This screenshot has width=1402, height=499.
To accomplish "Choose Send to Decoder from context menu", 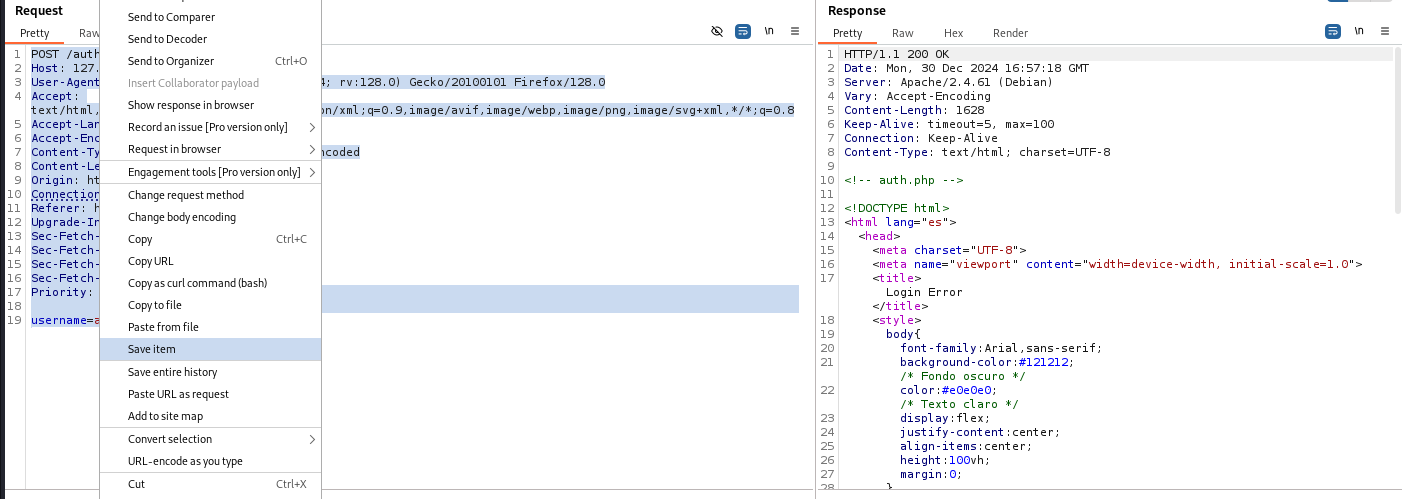I will click(210, 39).
